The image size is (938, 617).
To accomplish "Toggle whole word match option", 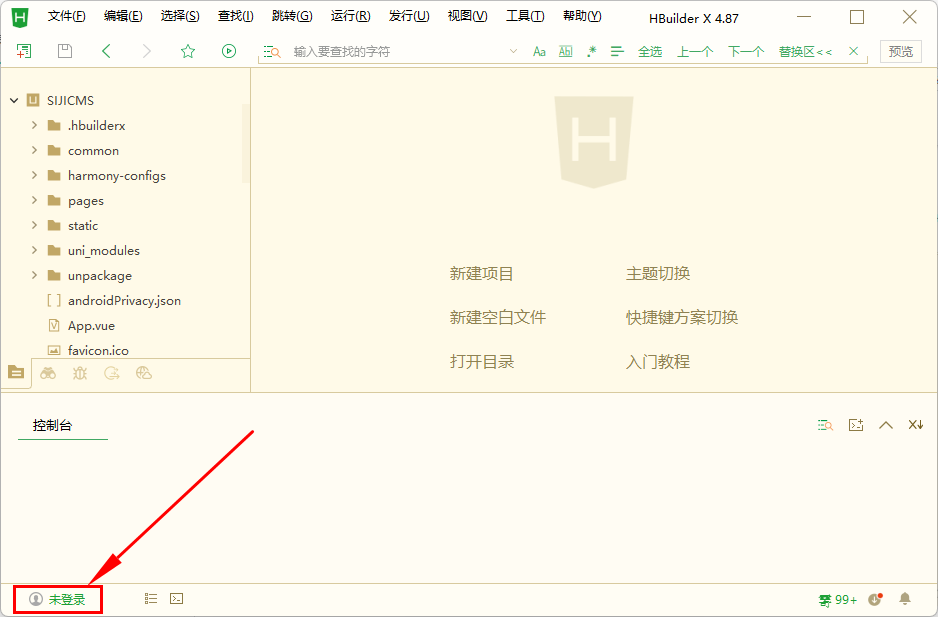I will [x=565, y=51].
